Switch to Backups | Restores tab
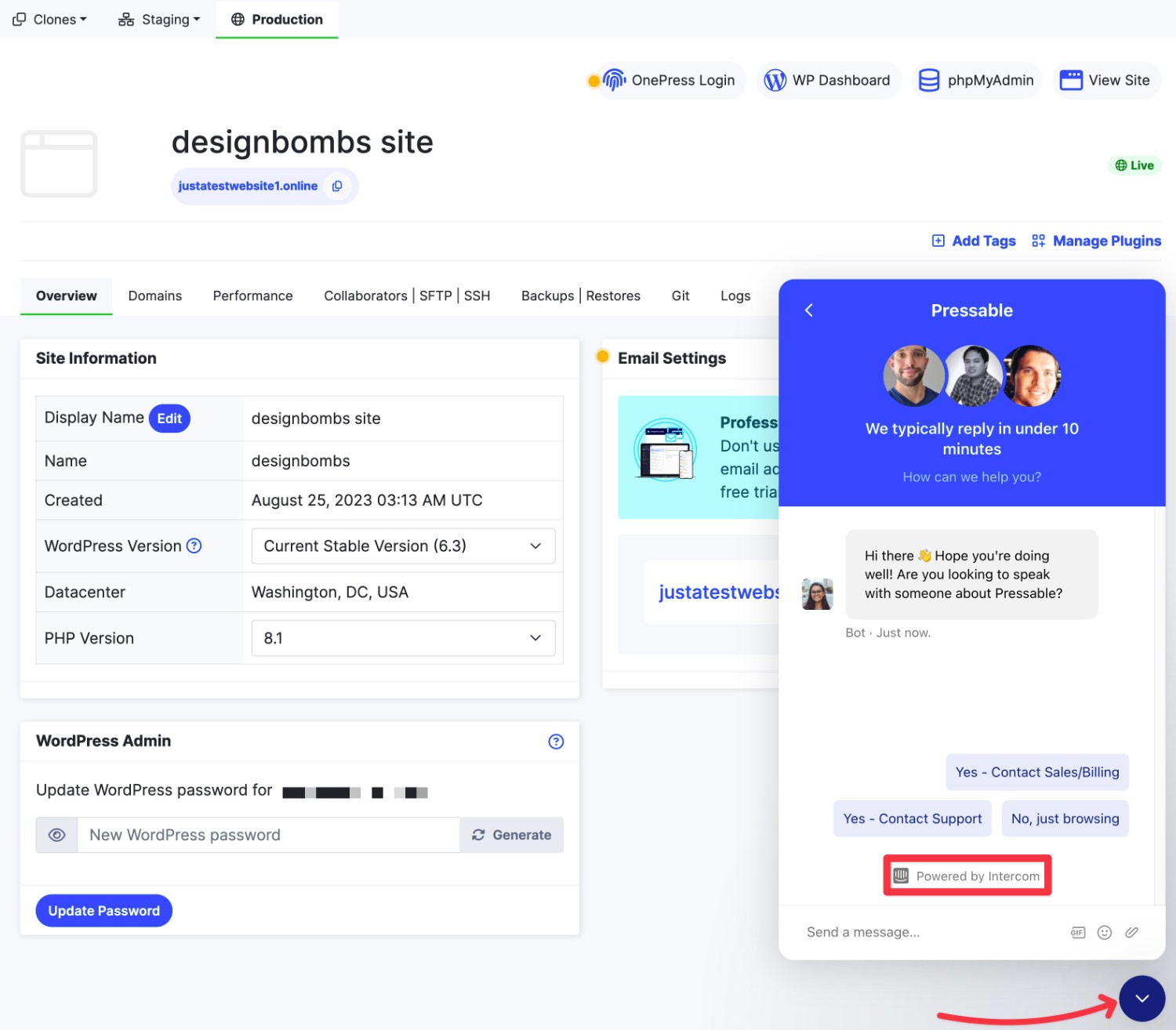Image resolution: width=1176 pixels, height=1030 pixels. (x=581, y=296)
